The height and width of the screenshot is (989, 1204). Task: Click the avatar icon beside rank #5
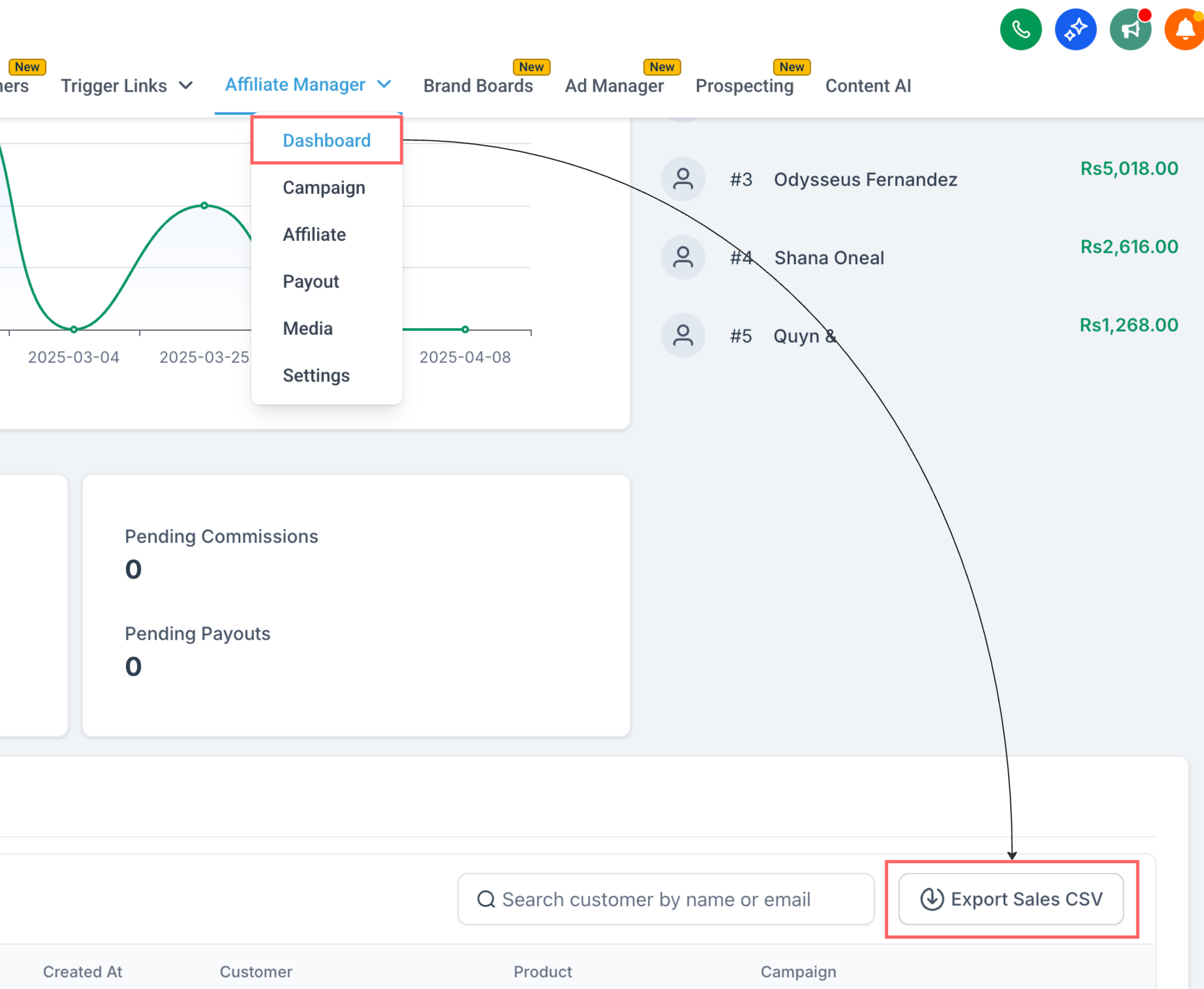[683, 336]
